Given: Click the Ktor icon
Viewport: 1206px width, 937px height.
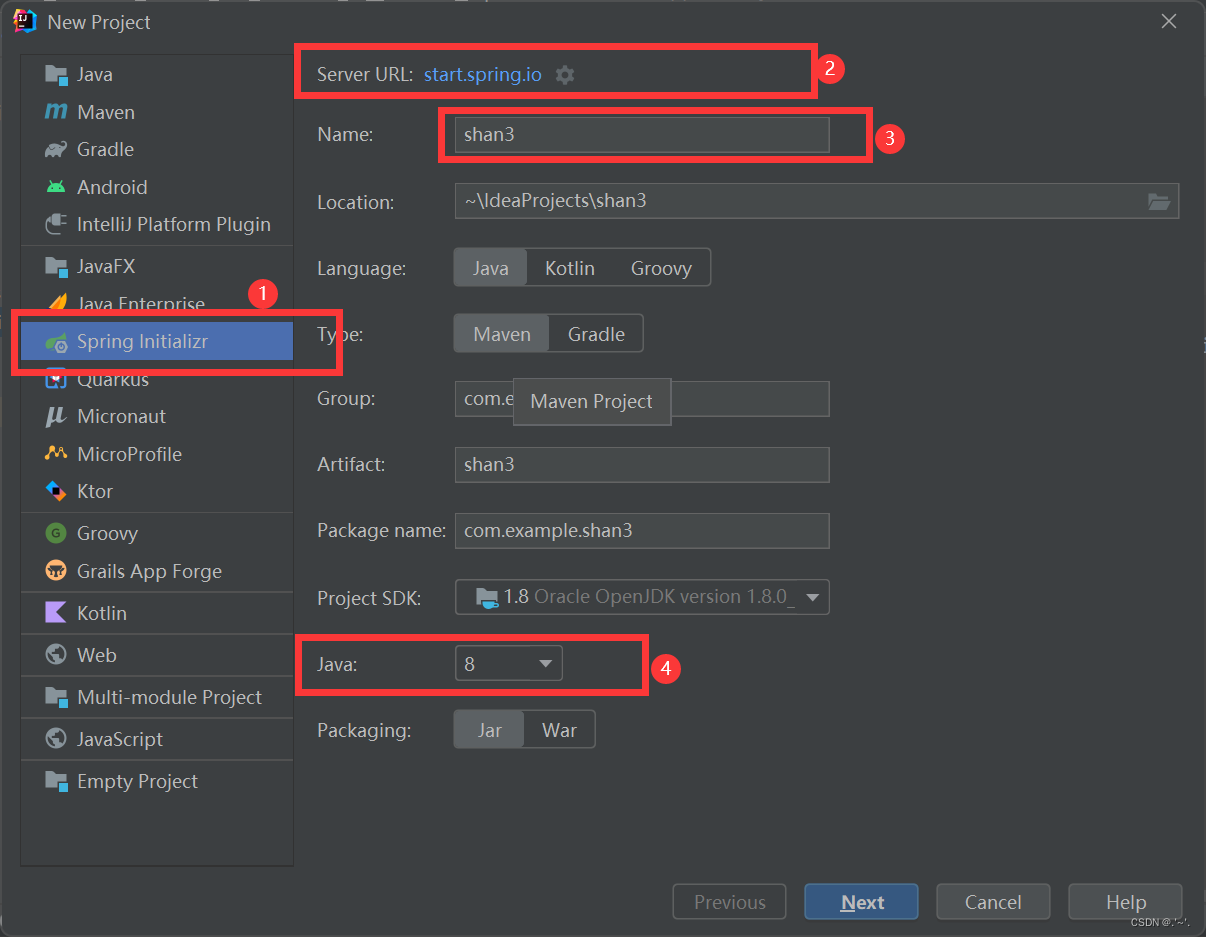Looking at the screenshot, I should (56, 491).
